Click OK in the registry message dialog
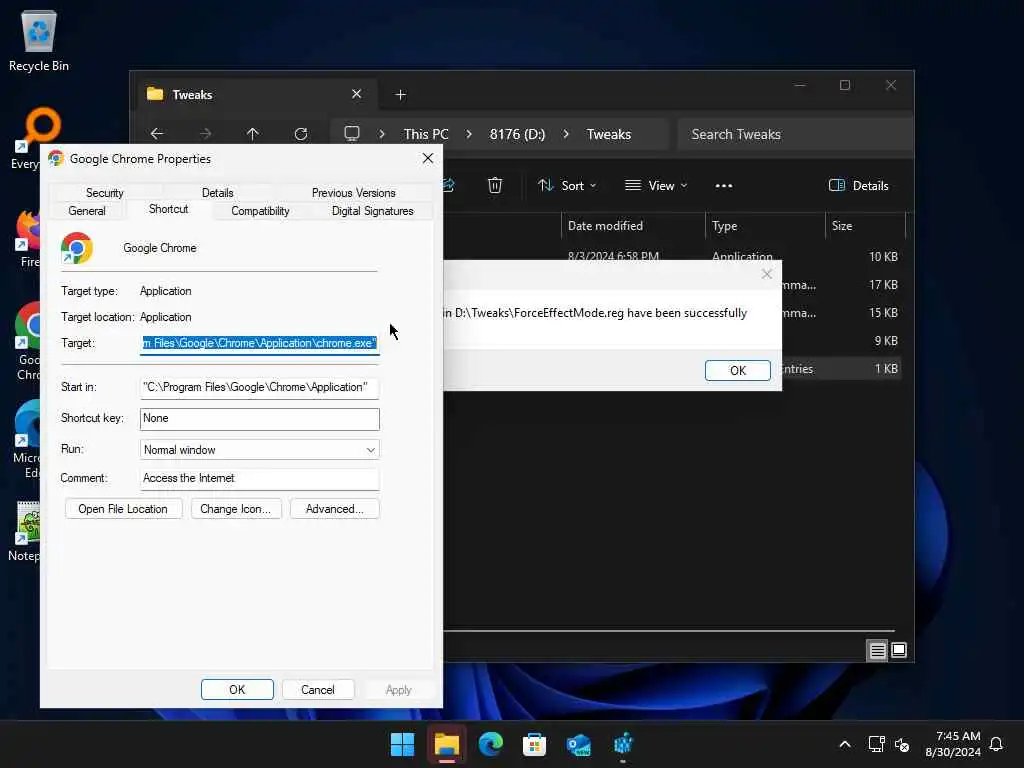The image size is (1024, 768). click(x=738, y=370)
